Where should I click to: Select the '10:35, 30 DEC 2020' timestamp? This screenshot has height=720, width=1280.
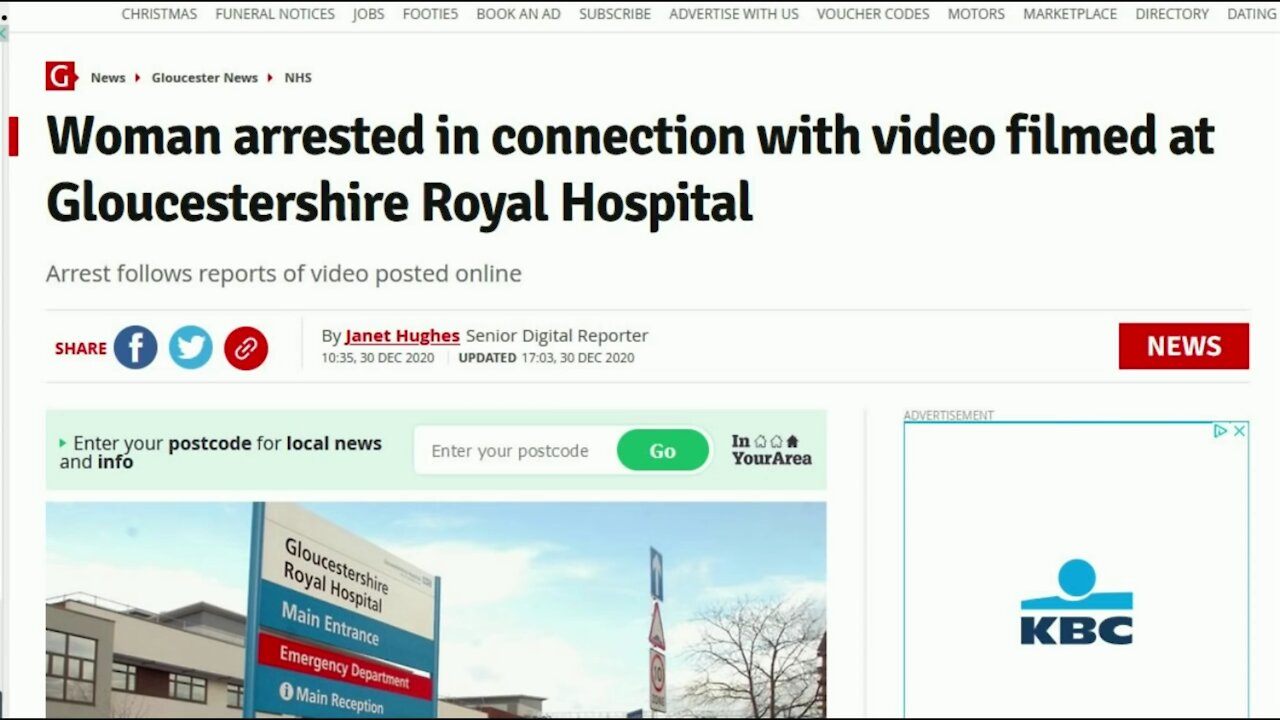click(378, 358)
